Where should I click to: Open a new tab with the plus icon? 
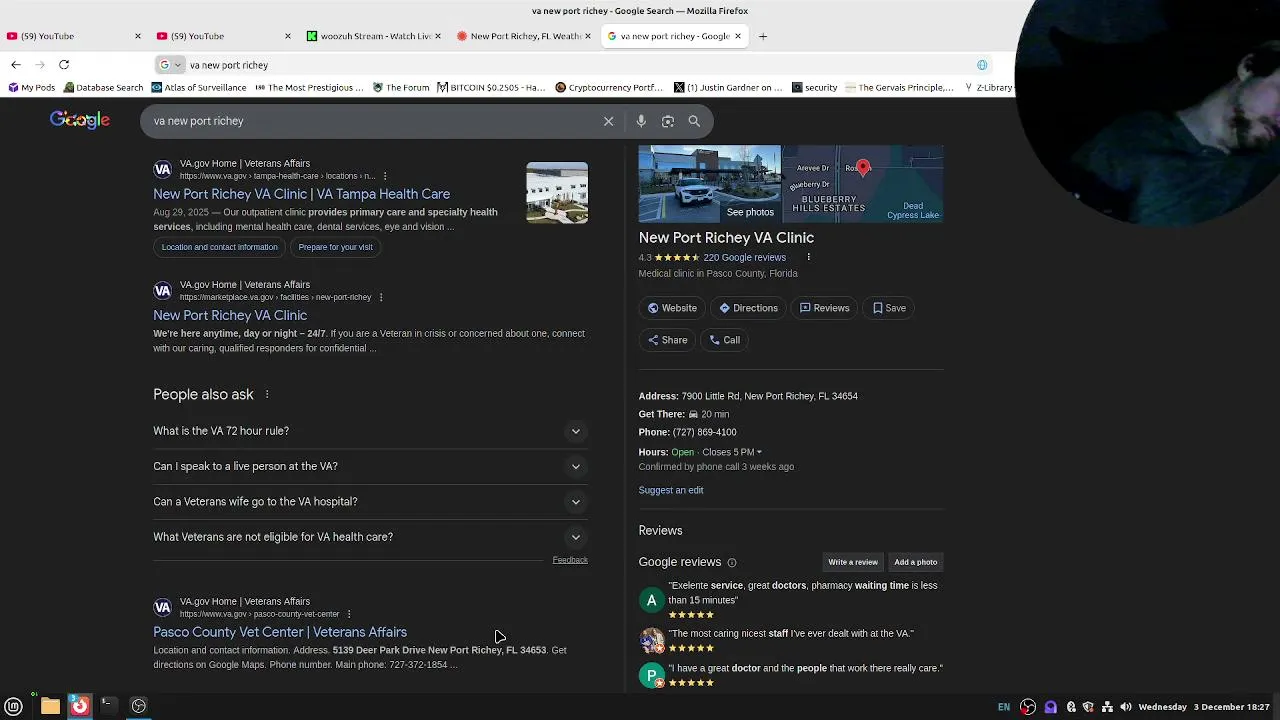(763, 36)
